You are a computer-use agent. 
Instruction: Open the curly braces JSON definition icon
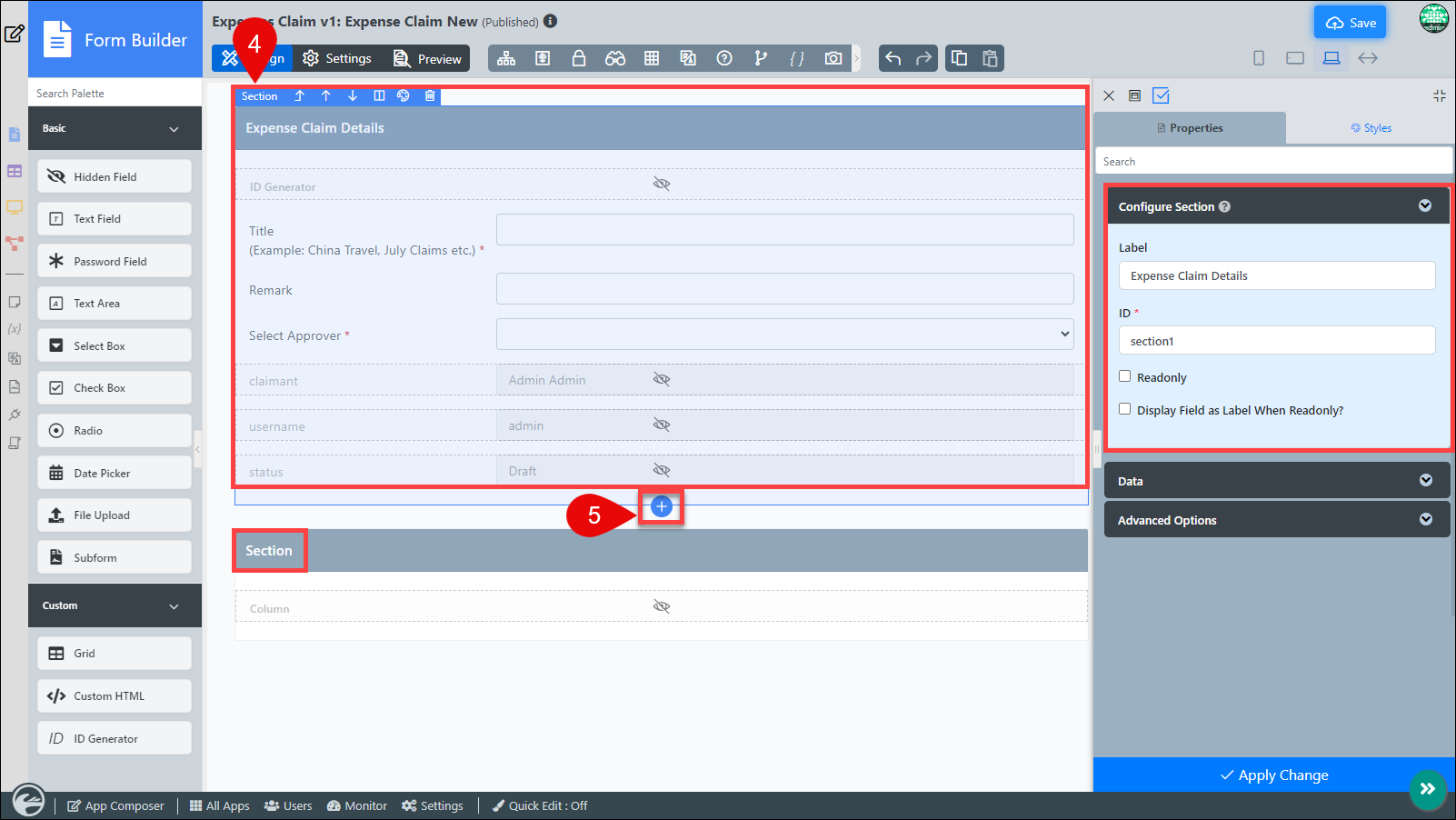click(797, 58)
